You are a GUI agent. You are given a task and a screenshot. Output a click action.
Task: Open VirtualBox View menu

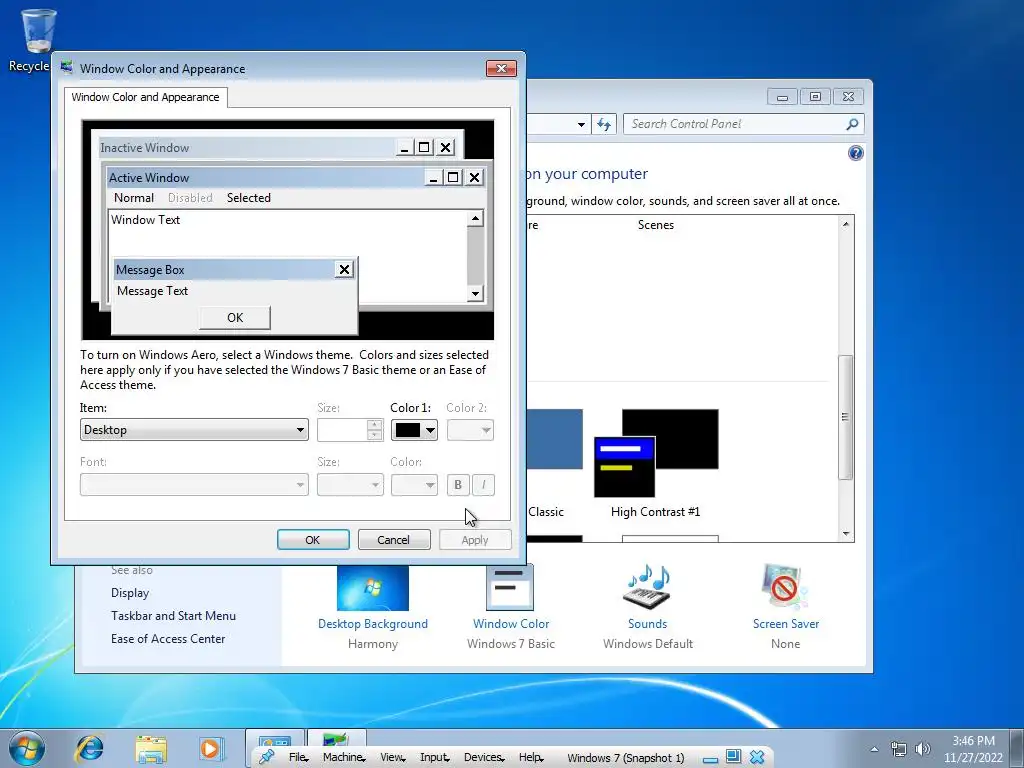(392, 757)
